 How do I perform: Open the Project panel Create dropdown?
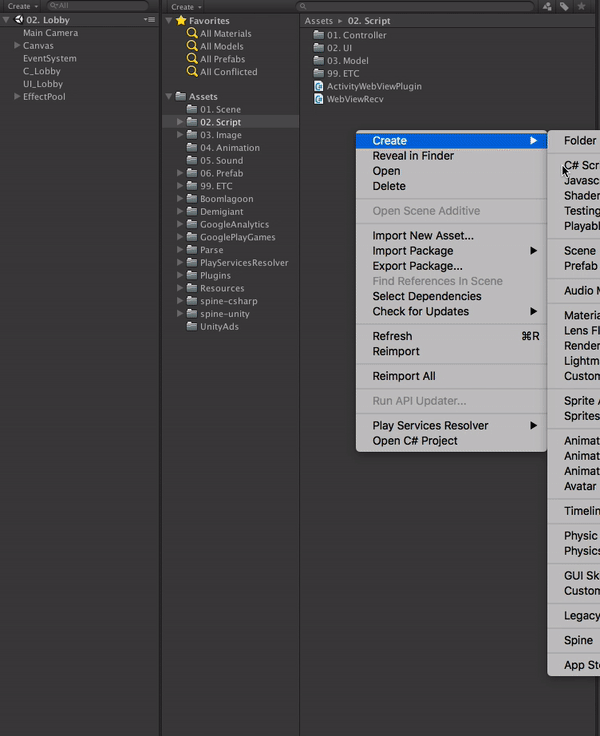(186, 7)
